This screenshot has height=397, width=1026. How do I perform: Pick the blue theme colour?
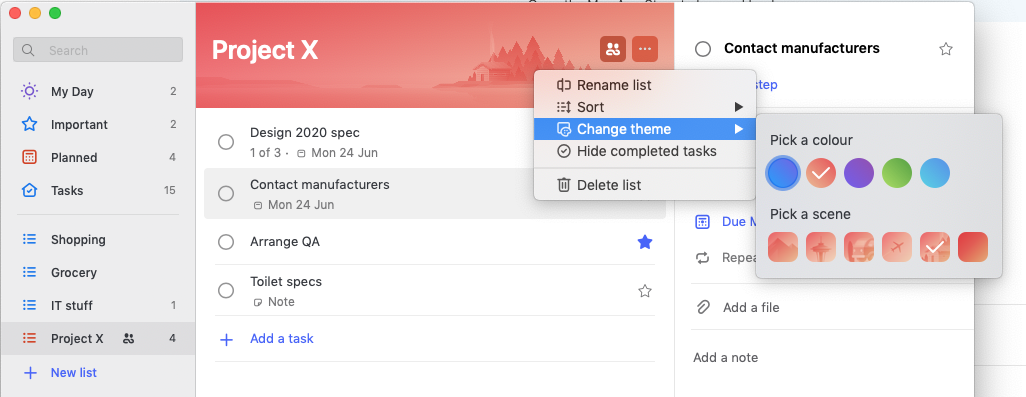click(783, 173)
